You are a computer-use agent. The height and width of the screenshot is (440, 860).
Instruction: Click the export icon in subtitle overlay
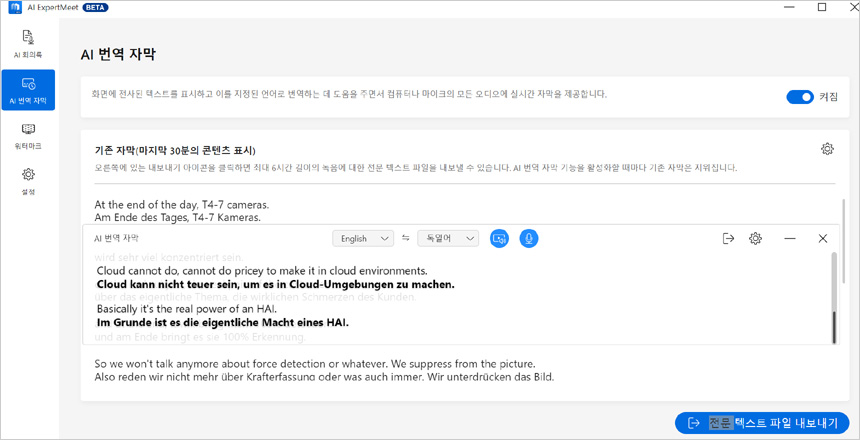[728, 239]
